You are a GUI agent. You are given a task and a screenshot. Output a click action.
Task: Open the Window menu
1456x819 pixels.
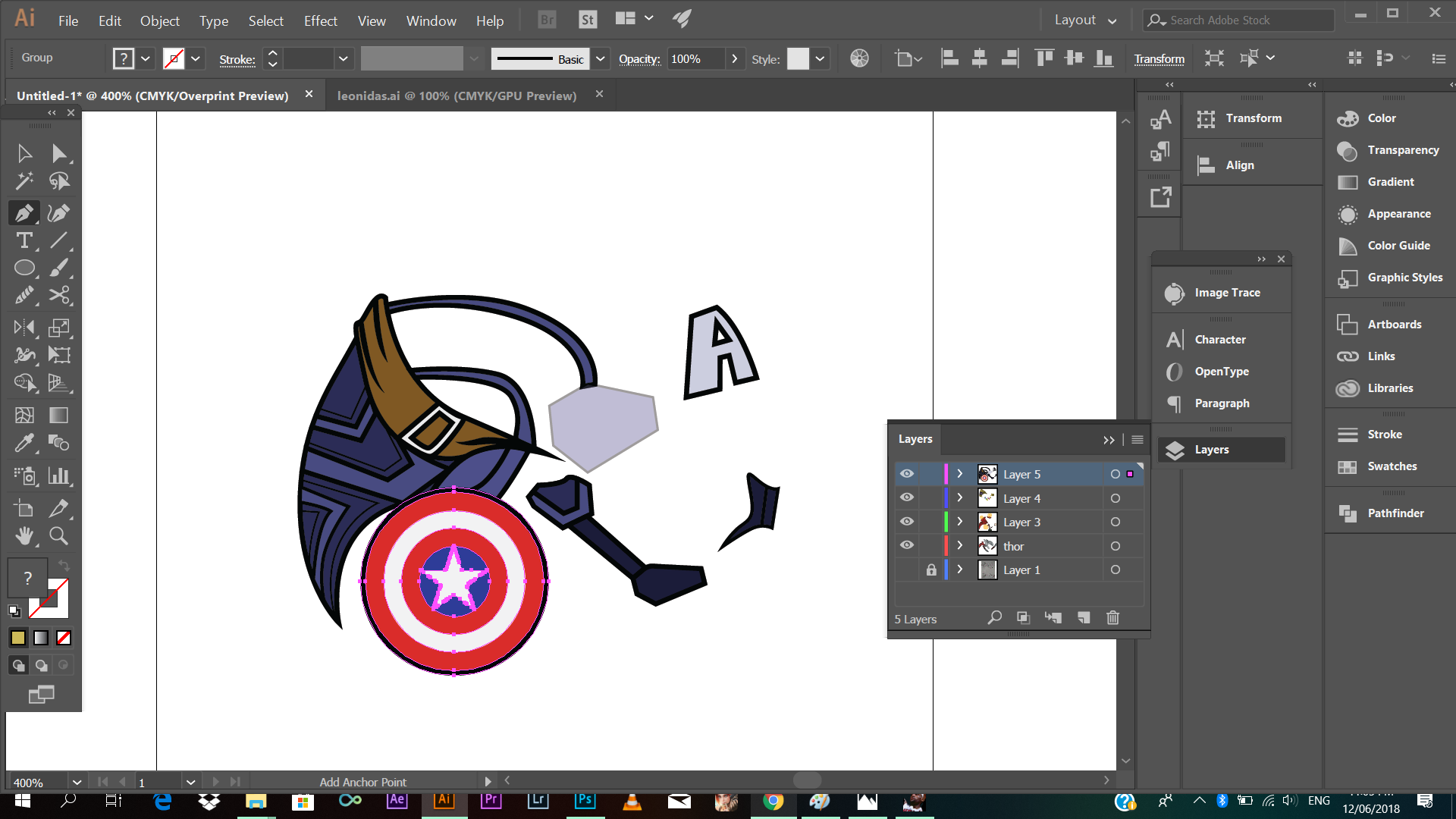pos(431,20)
